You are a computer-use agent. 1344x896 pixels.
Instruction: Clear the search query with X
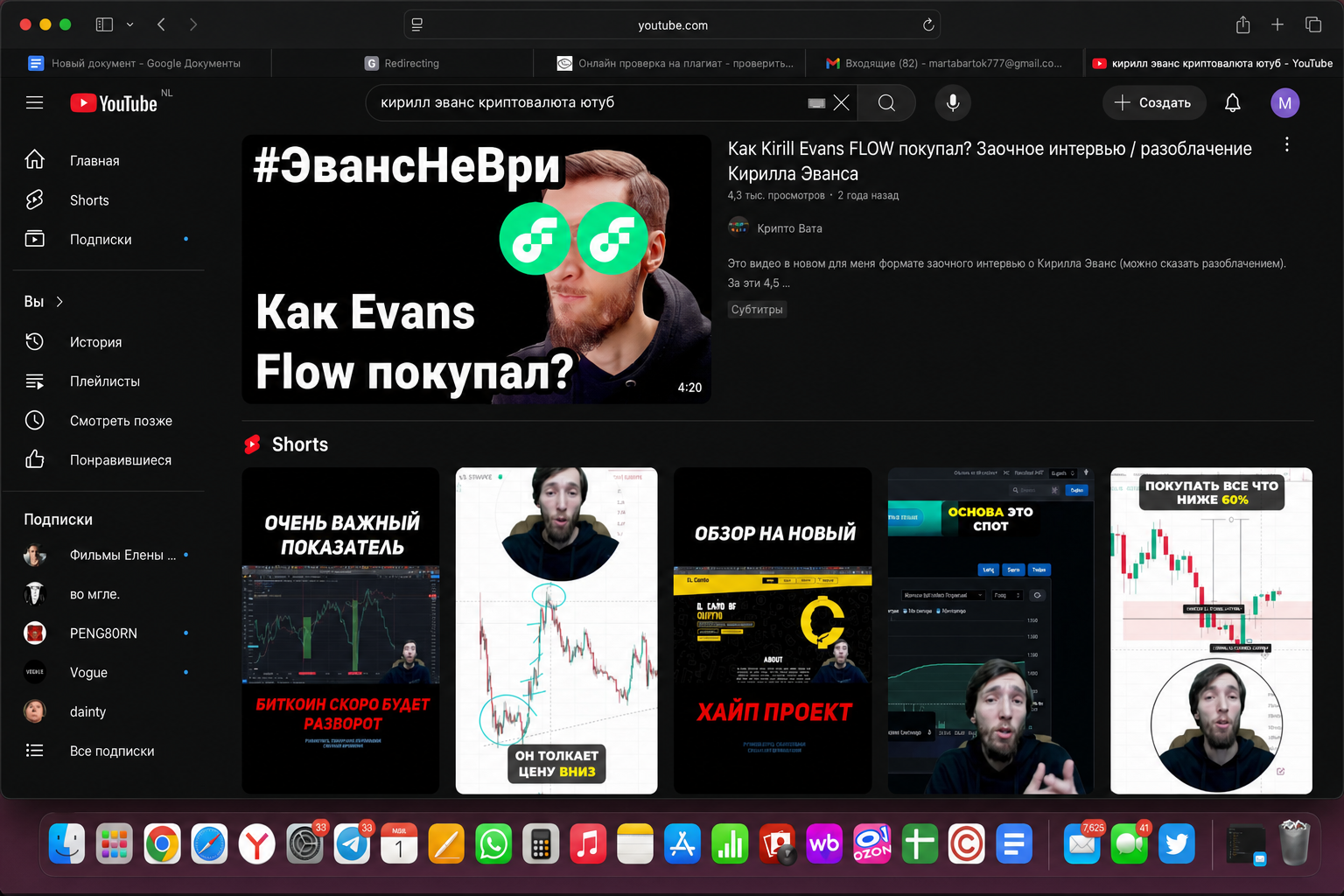click(842, 102)
